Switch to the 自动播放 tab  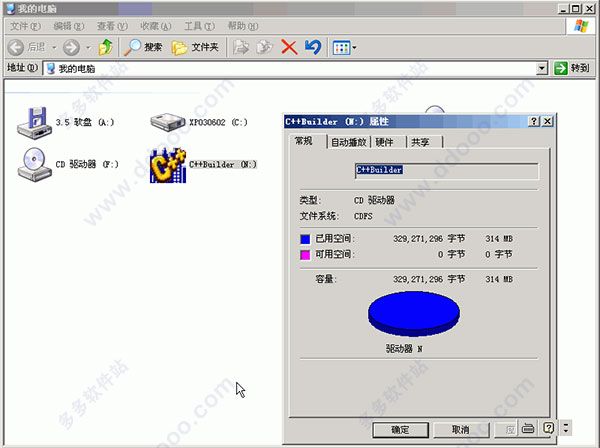[349, 142]
